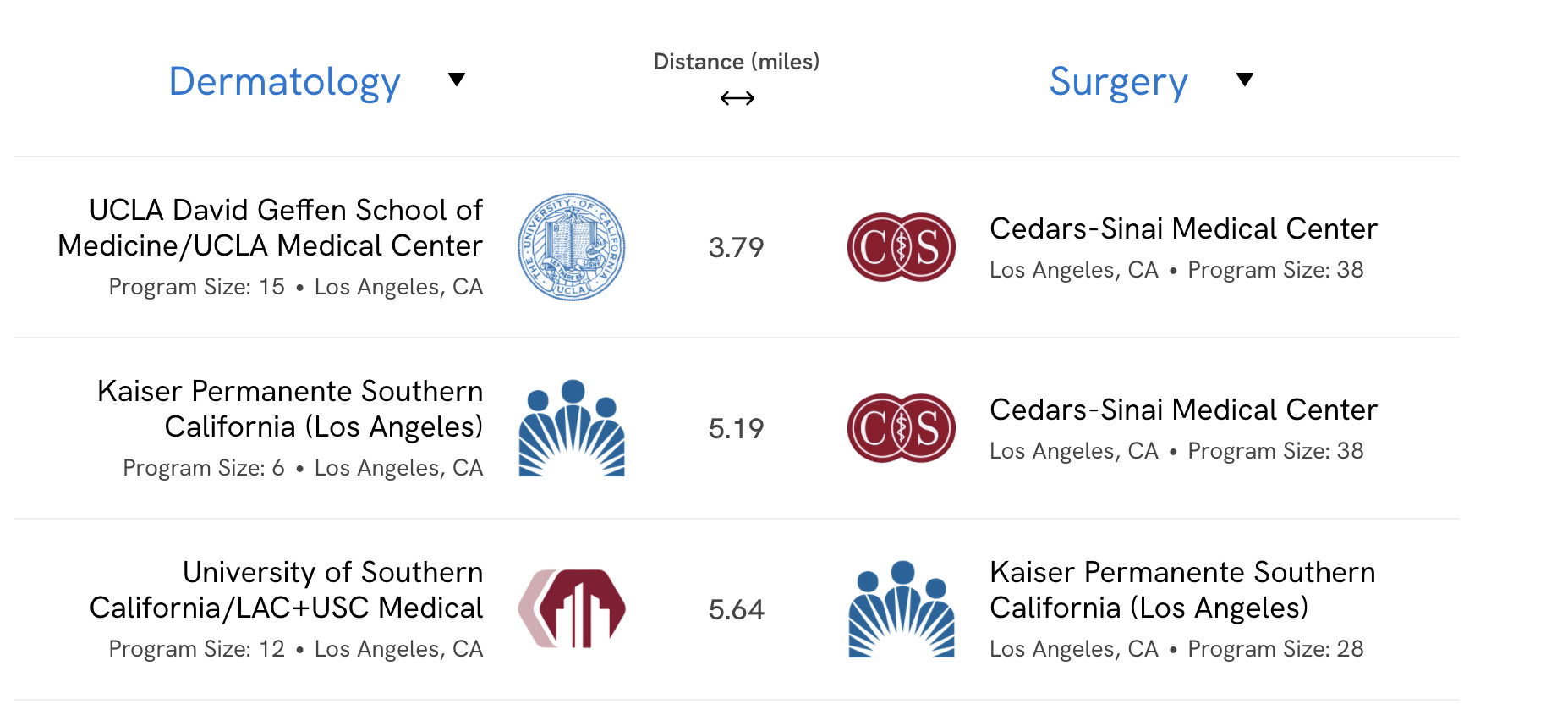Open University of Southern California/LAC+USC Medical program
The image size is (1568, 726).
click(287, 590)
